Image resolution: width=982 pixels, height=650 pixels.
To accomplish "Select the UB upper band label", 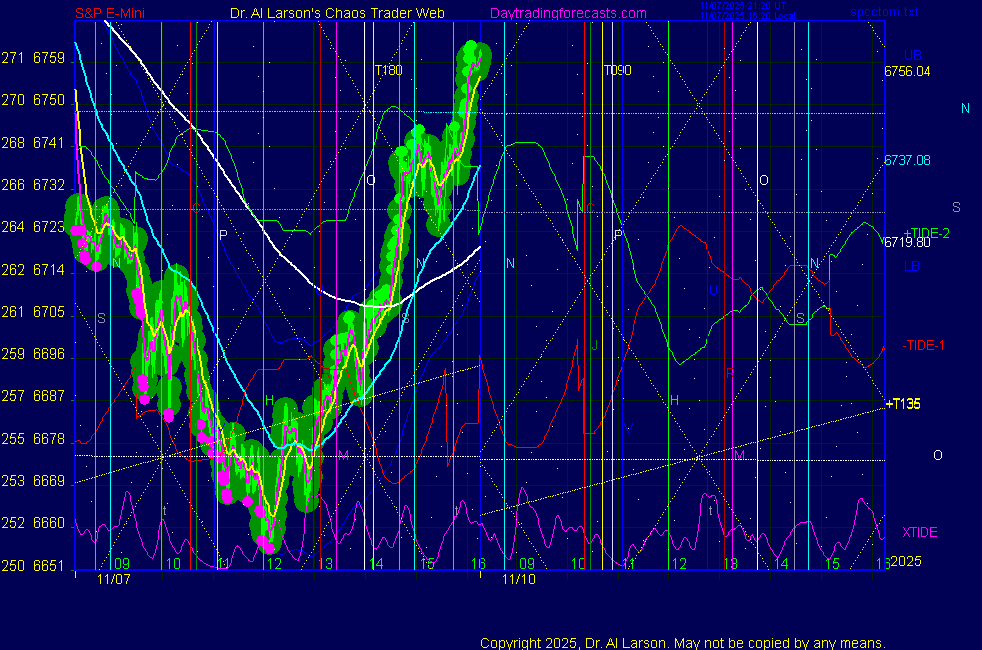I will pos(912,54).
